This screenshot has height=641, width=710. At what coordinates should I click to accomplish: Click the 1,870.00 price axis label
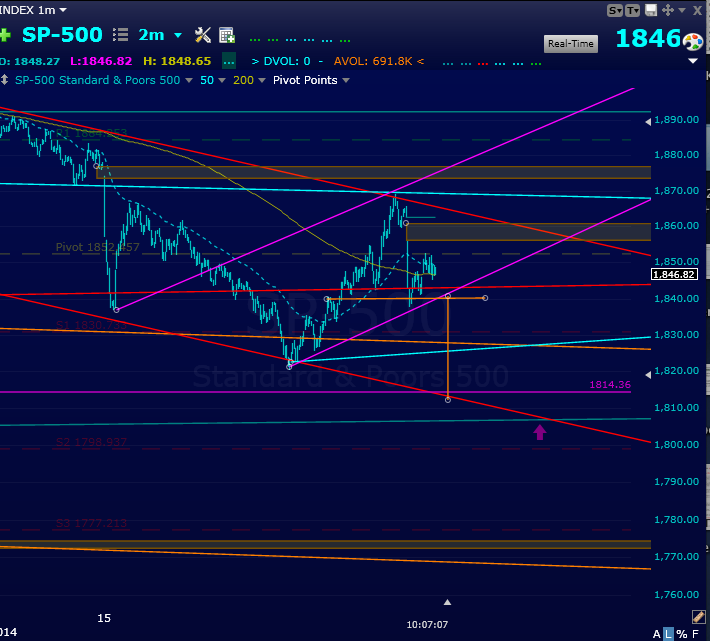(x=676, y=191)
